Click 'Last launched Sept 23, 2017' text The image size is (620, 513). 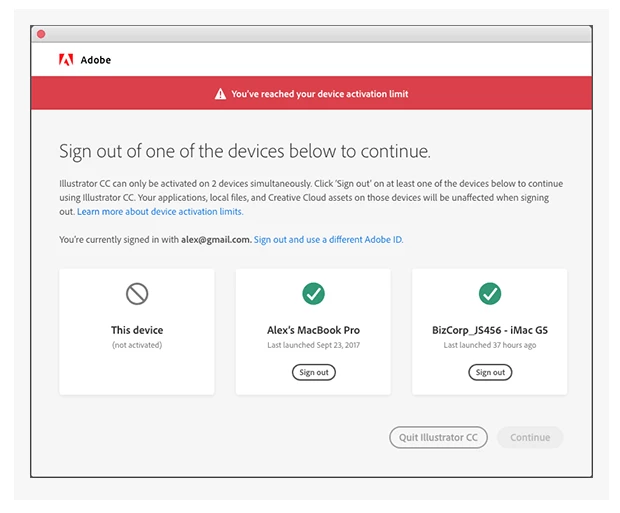(x=313, y=345)
